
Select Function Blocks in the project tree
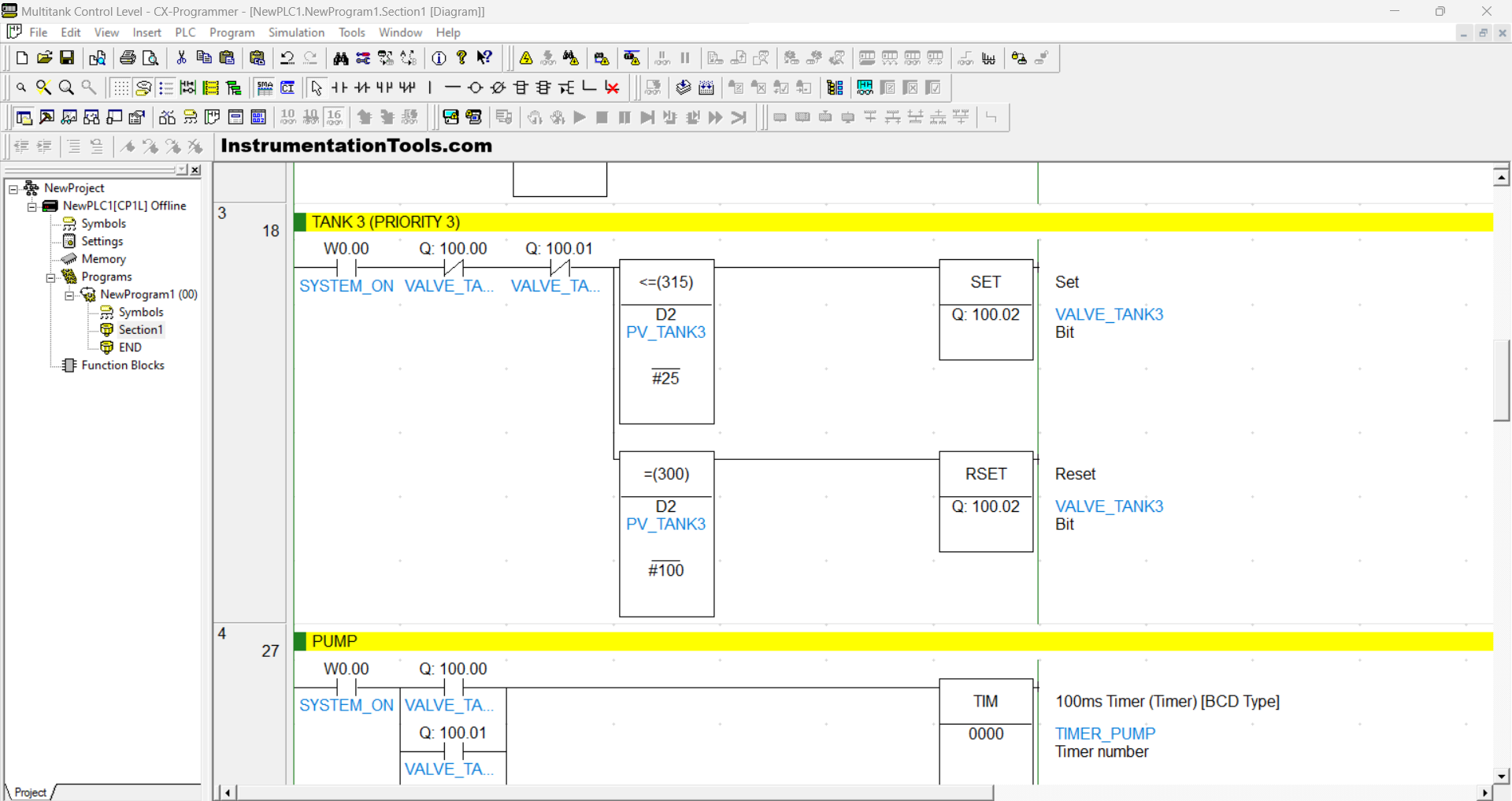pos(123,365)
